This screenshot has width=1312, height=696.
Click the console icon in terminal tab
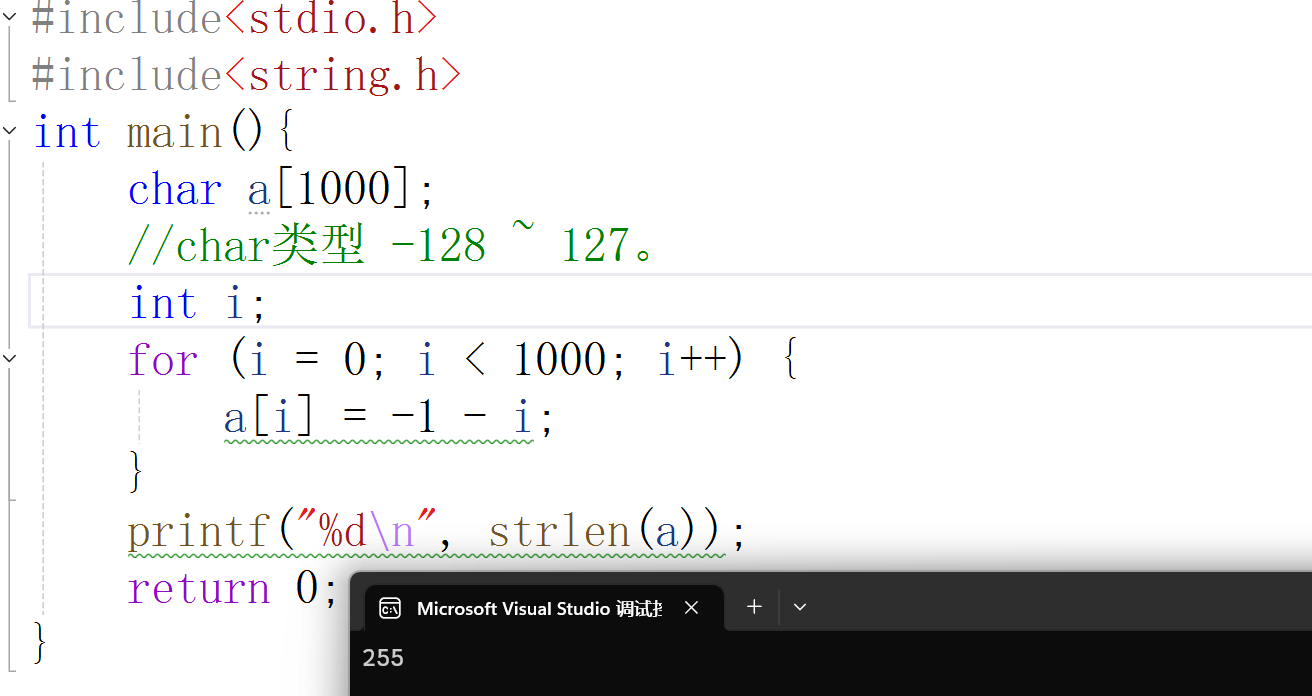pyautogui.click(x=391, y=608)
